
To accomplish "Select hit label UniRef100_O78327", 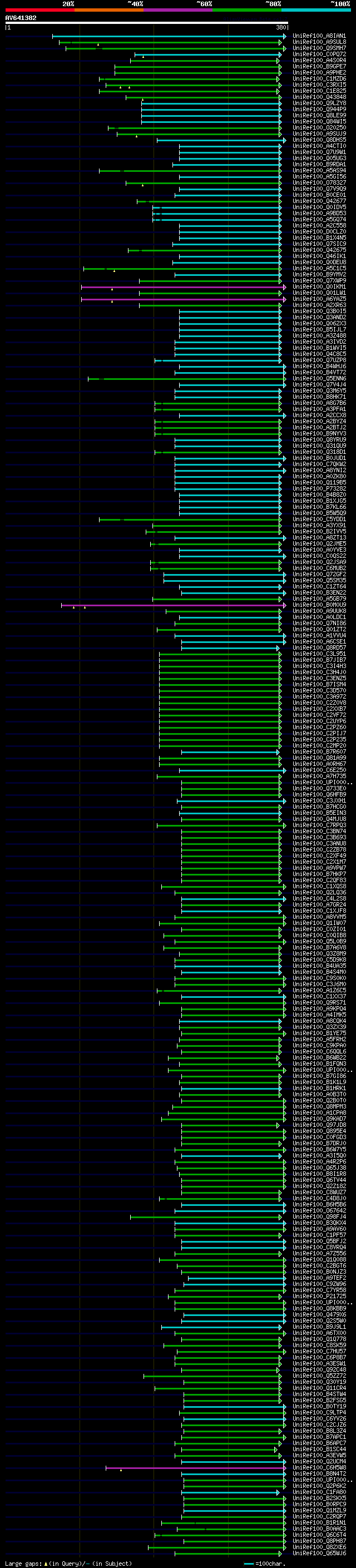I will 319,182.
